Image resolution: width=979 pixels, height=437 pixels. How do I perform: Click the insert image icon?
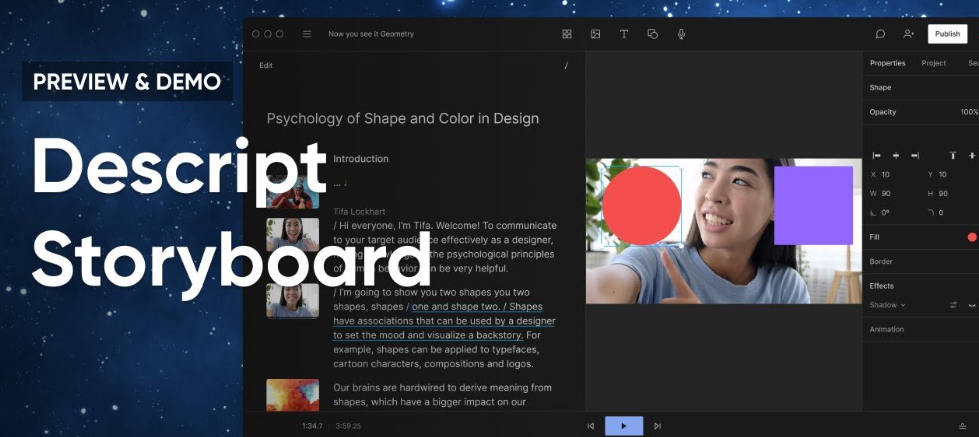coord(595,34)
